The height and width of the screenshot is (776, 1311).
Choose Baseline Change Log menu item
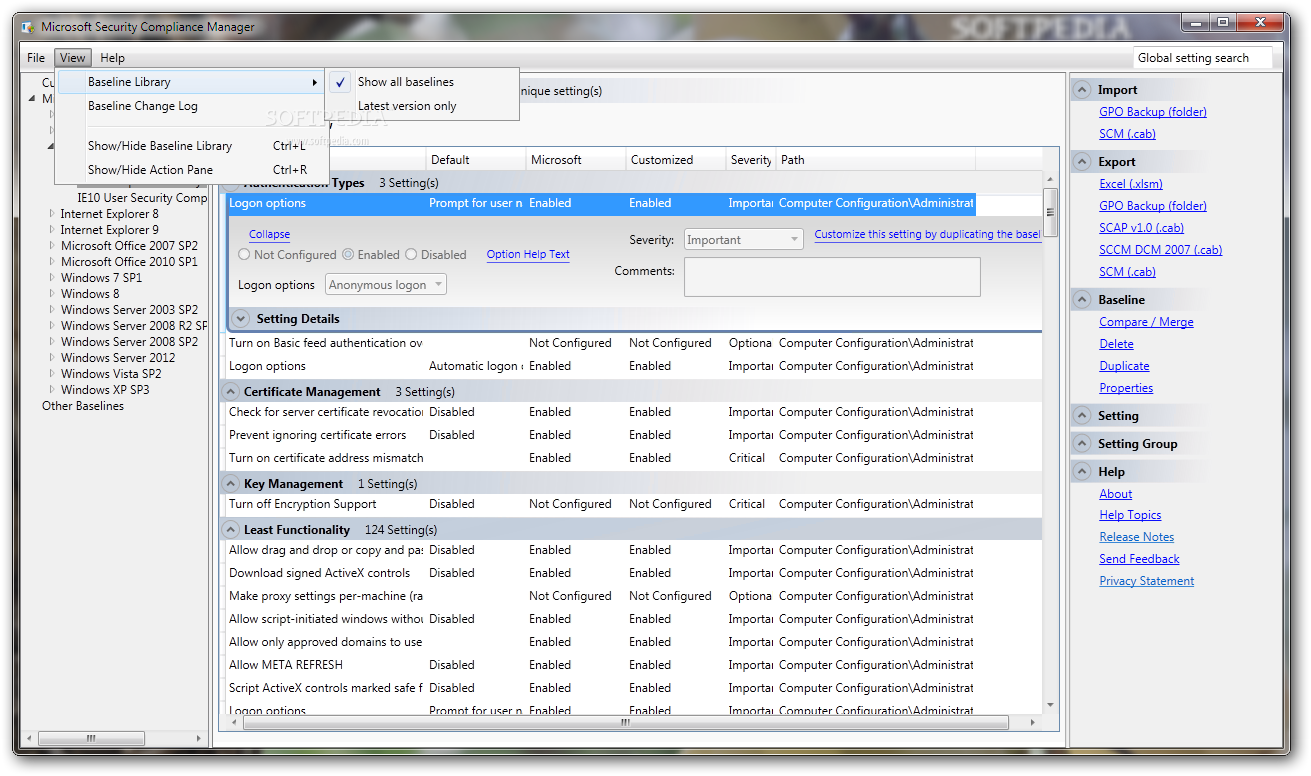192,106
